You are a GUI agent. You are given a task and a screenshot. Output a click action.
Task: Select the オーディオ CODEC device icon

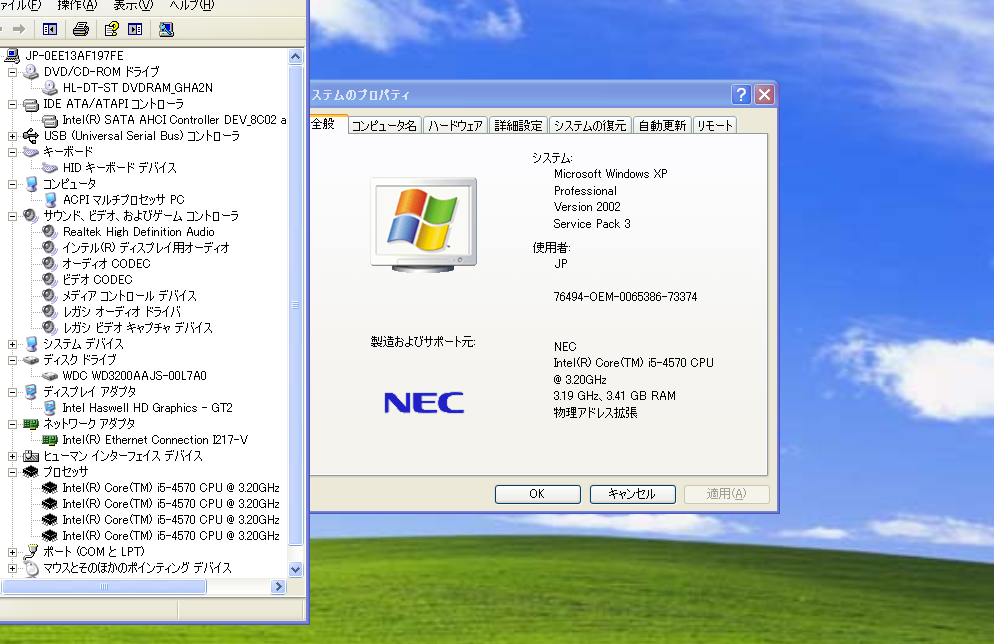pos(50,264)
